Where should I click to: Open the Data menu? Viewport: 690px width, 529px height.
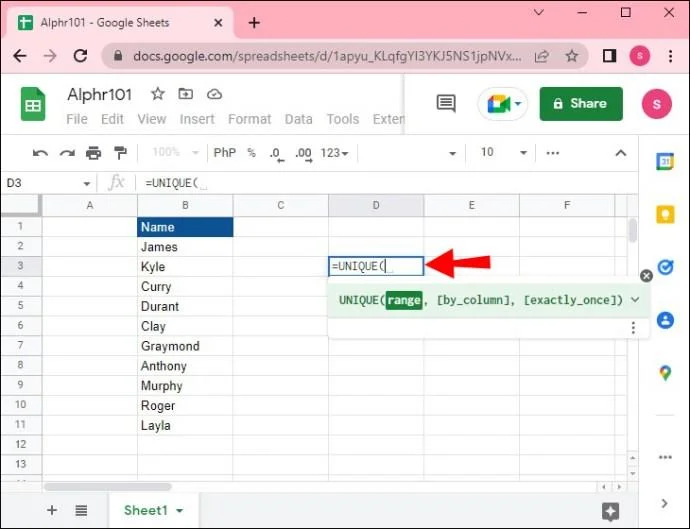tap(298, 119)
